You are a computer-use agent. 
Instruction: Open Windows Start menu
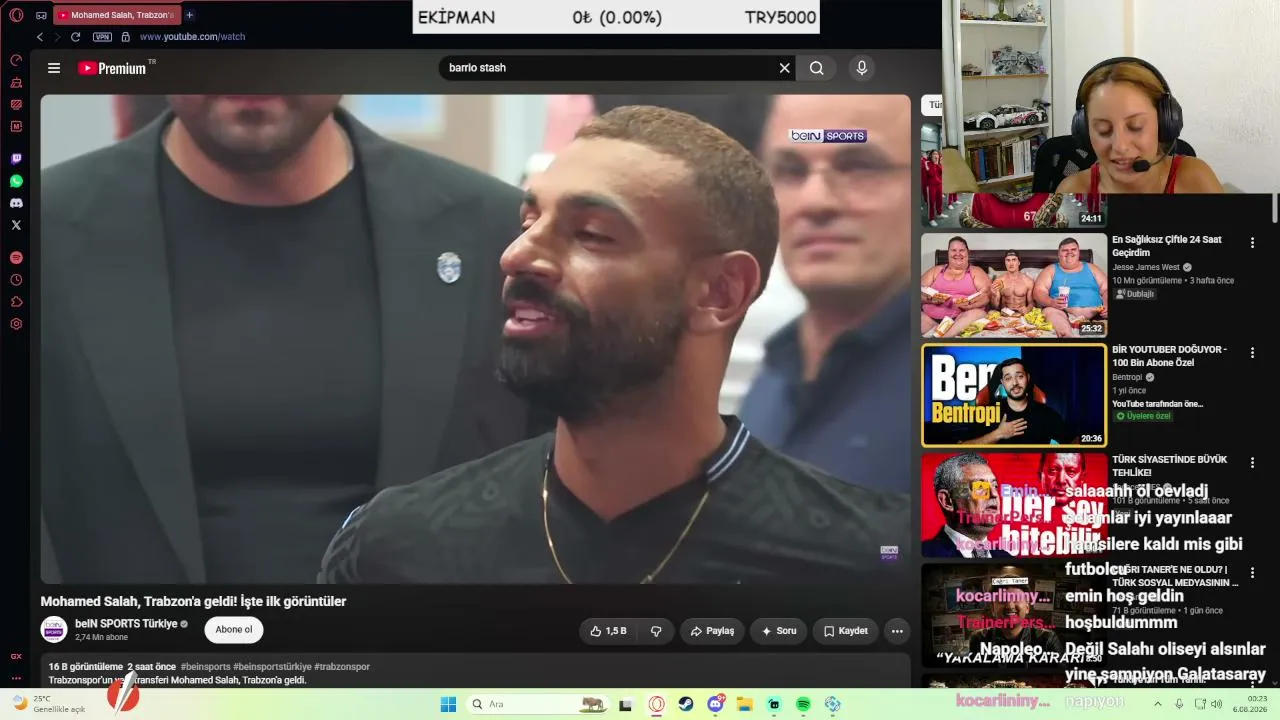click(x=448, y=704)
